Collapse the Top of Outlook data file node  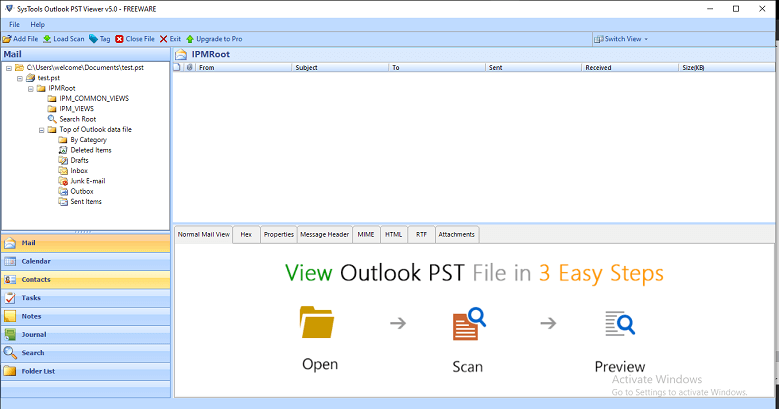pyautogui.click(x=42, y=130)
